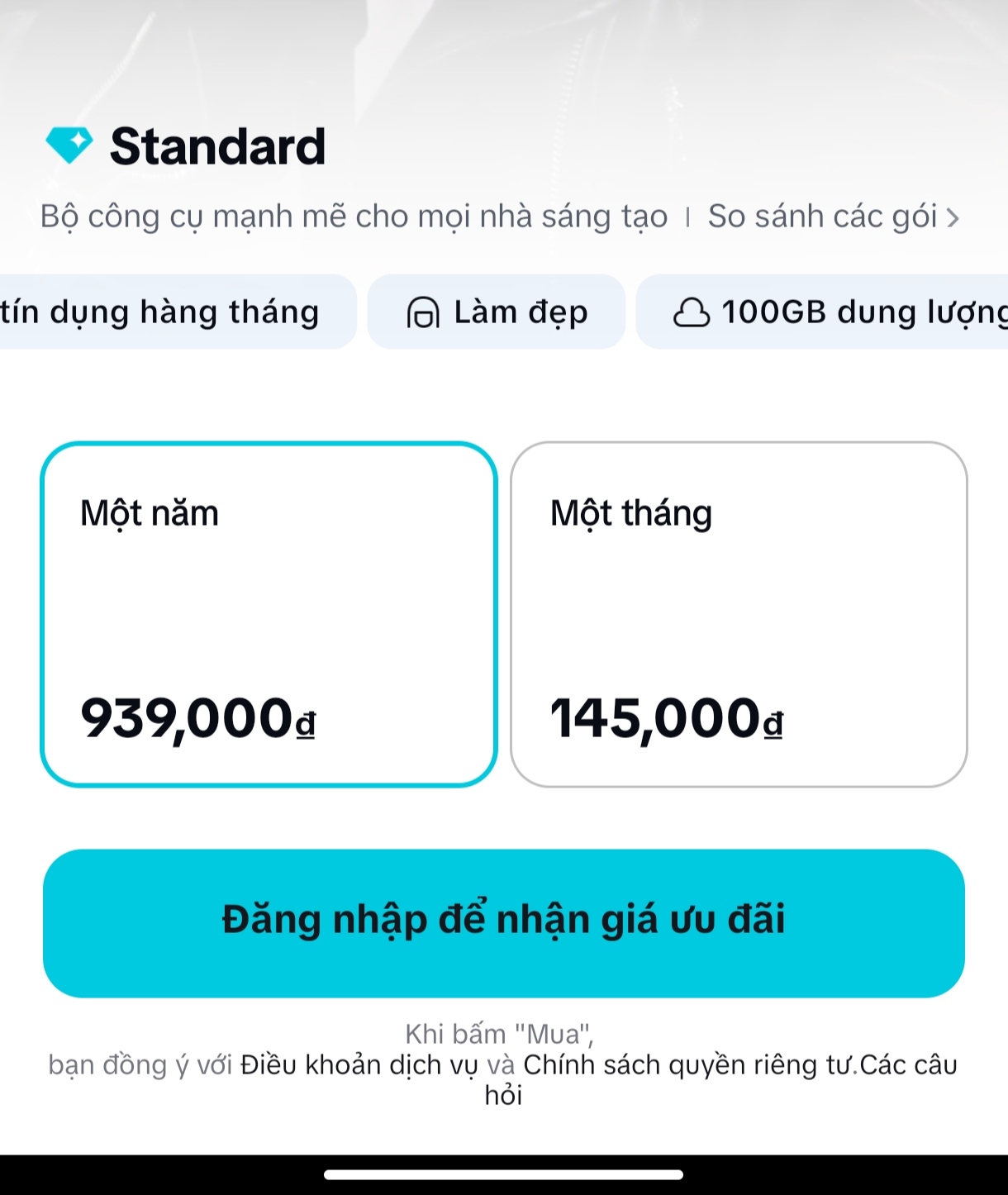Tap the Làm đẹp face icon

(423, 313)
